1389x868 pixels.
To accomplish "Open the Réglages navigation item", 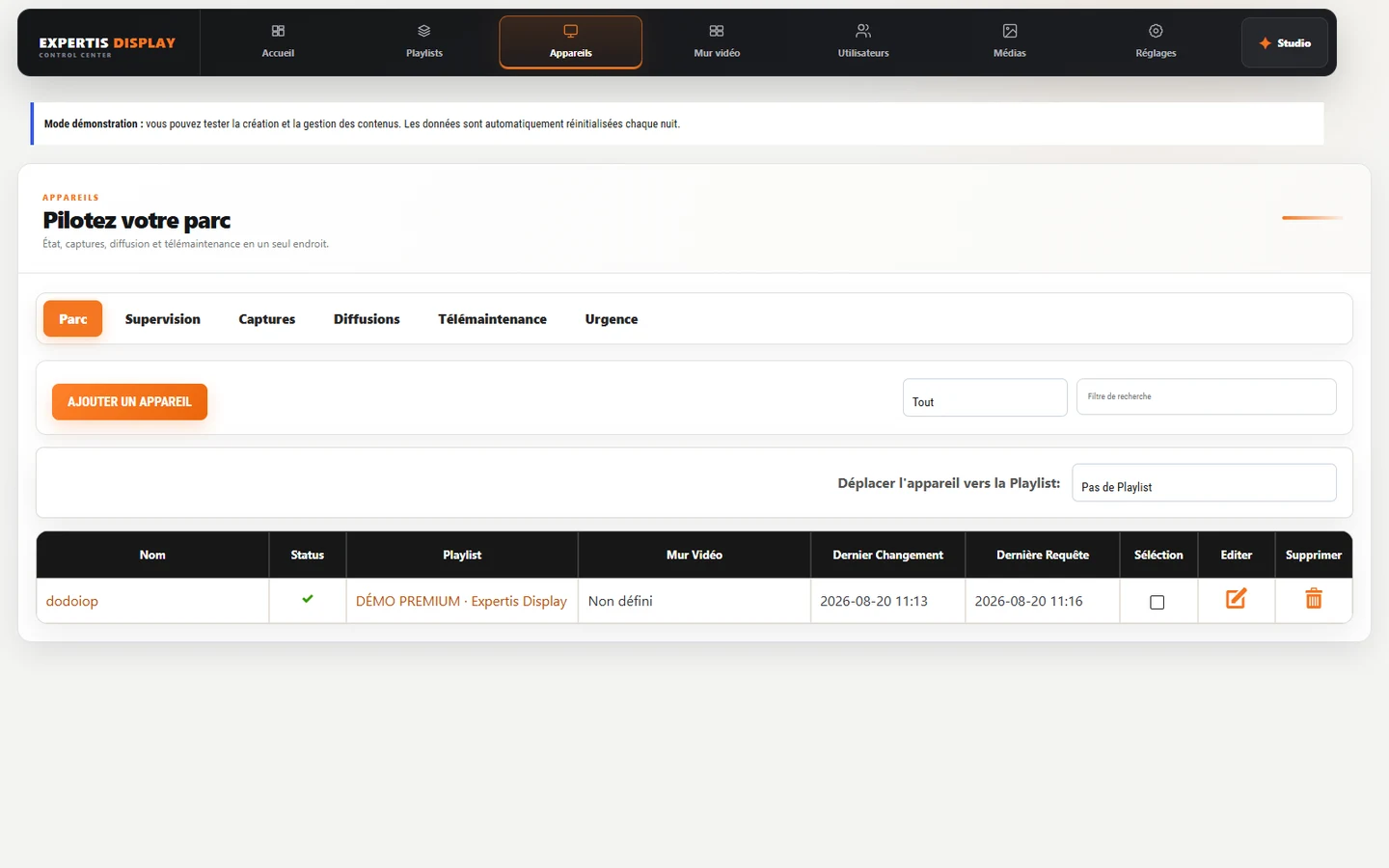I will coord(1156,42).
